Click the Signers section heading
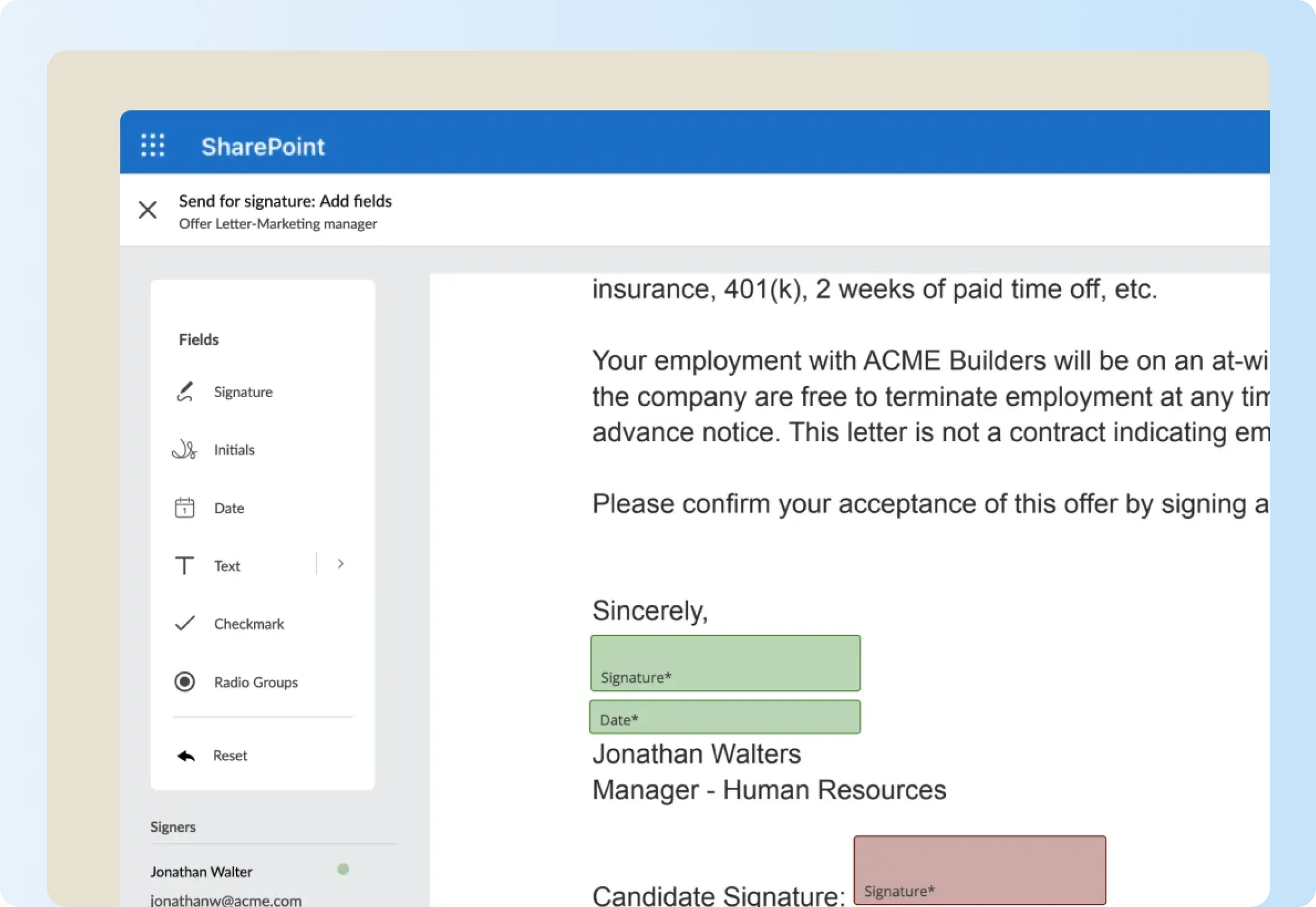1316x907 pixels. pyautogui.click(x=173, y=827)
